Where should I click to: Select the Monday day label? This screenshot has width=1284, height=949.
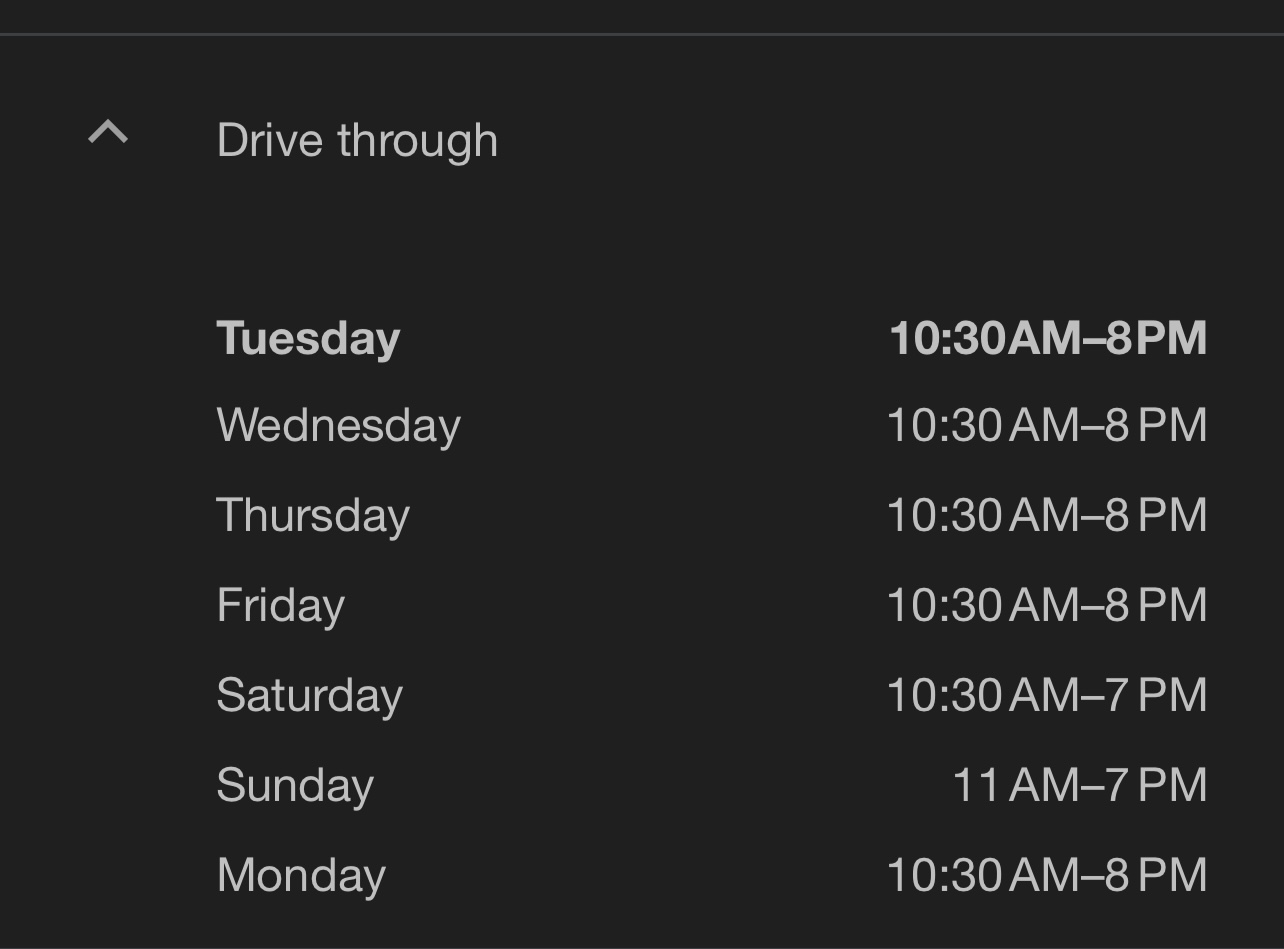click(x=301, y=876)
